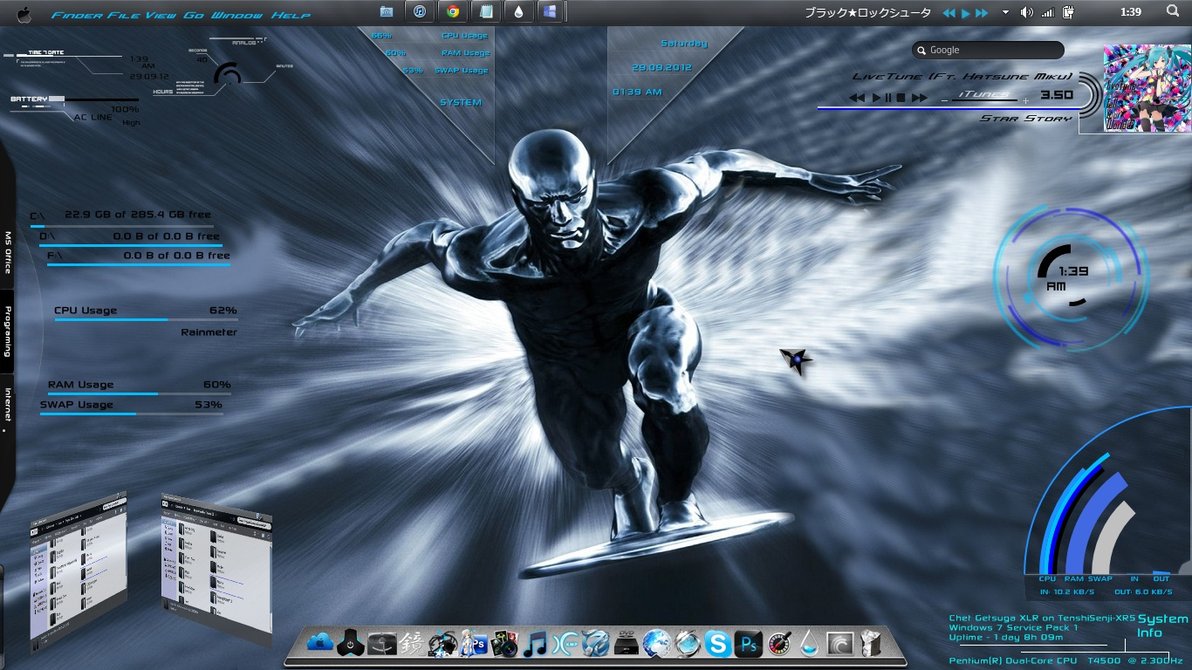Select the Internet side tab

coord(7,406)
